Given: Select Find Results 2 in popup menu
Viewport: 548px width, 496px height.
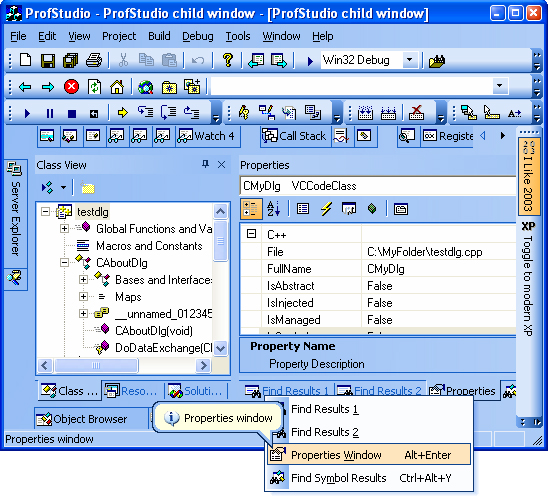Looking at the screenshot, I should (369, 432).
